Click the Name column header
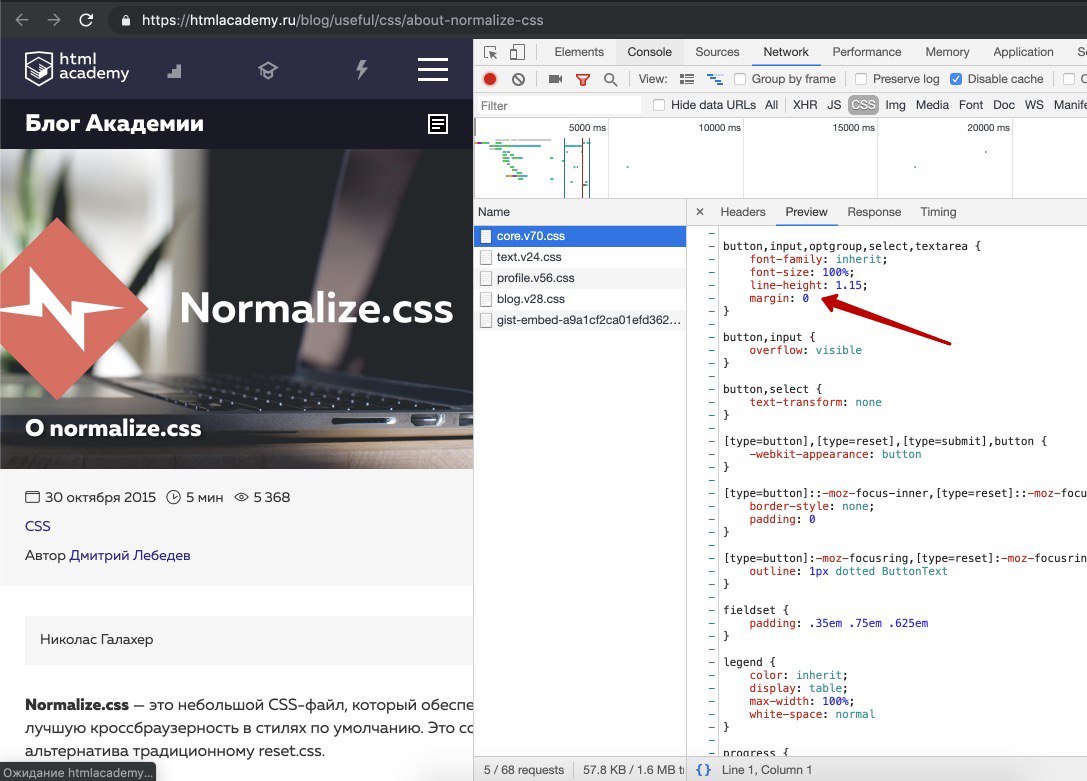The width and height of the screenshot is (1087, 781). click(580, 212)
